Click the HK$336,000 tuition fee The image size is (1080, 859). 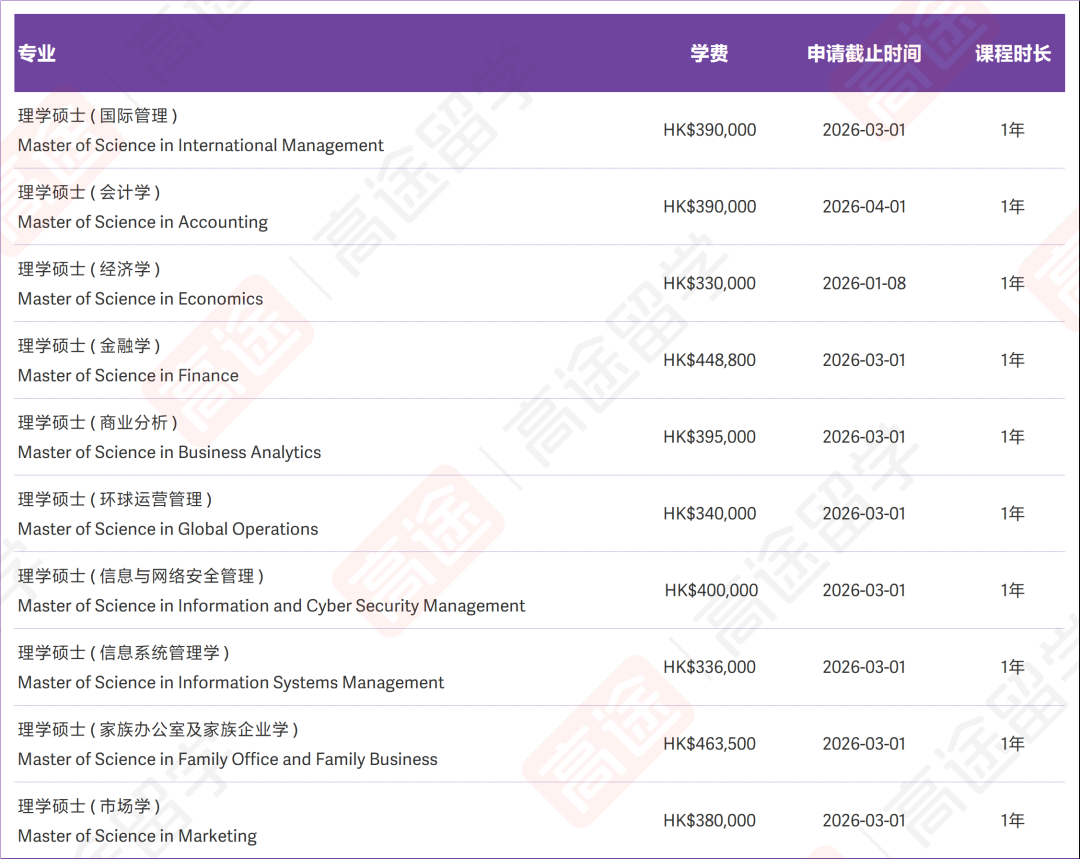pos(709,667)
